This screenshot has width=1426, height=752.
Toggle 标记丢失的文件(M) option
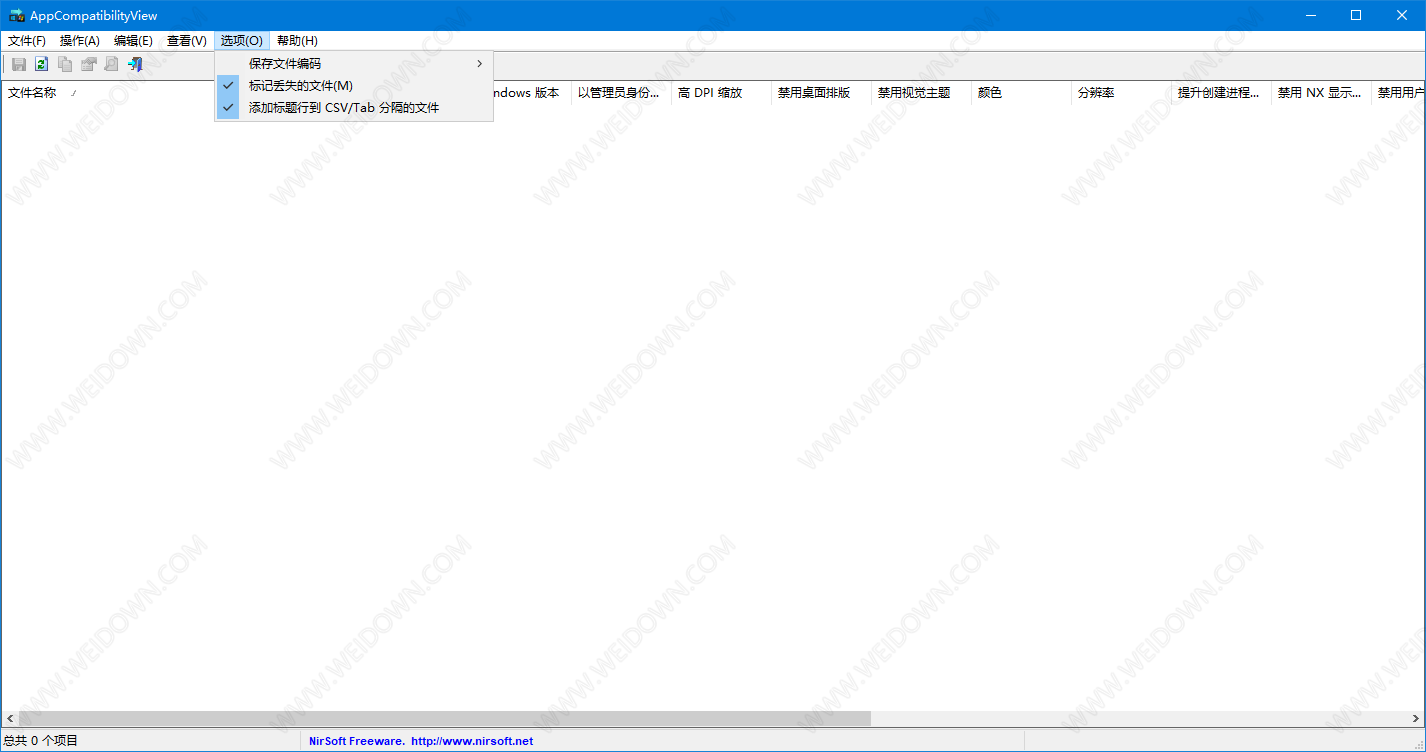(354, 86)
